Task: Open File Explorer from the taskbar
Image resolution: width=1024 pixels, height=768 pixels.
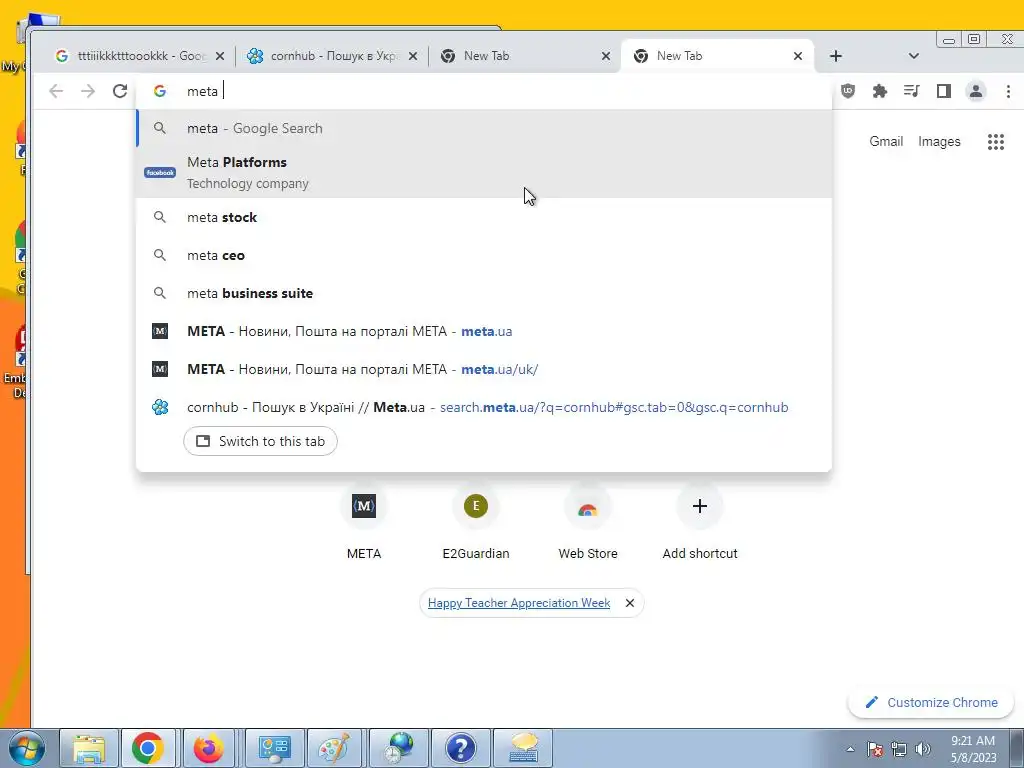Action: click(x=89, y=748)
